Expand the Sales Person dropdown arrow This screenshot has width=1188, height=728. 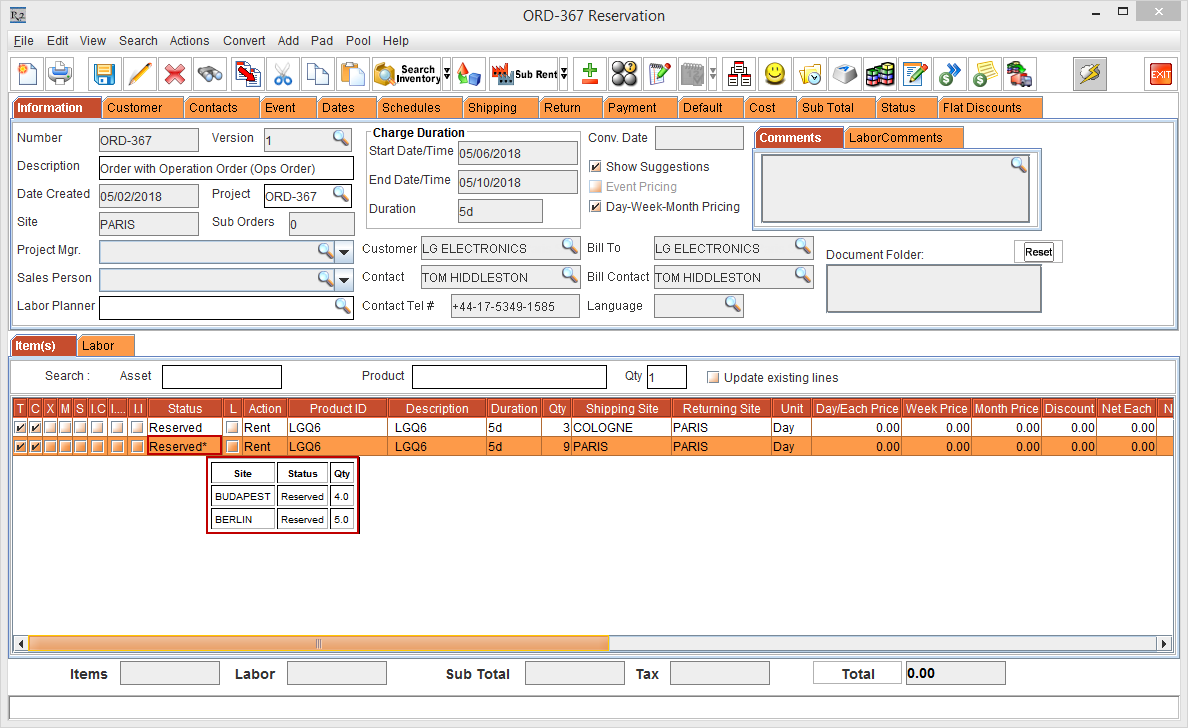coord(345,280)
